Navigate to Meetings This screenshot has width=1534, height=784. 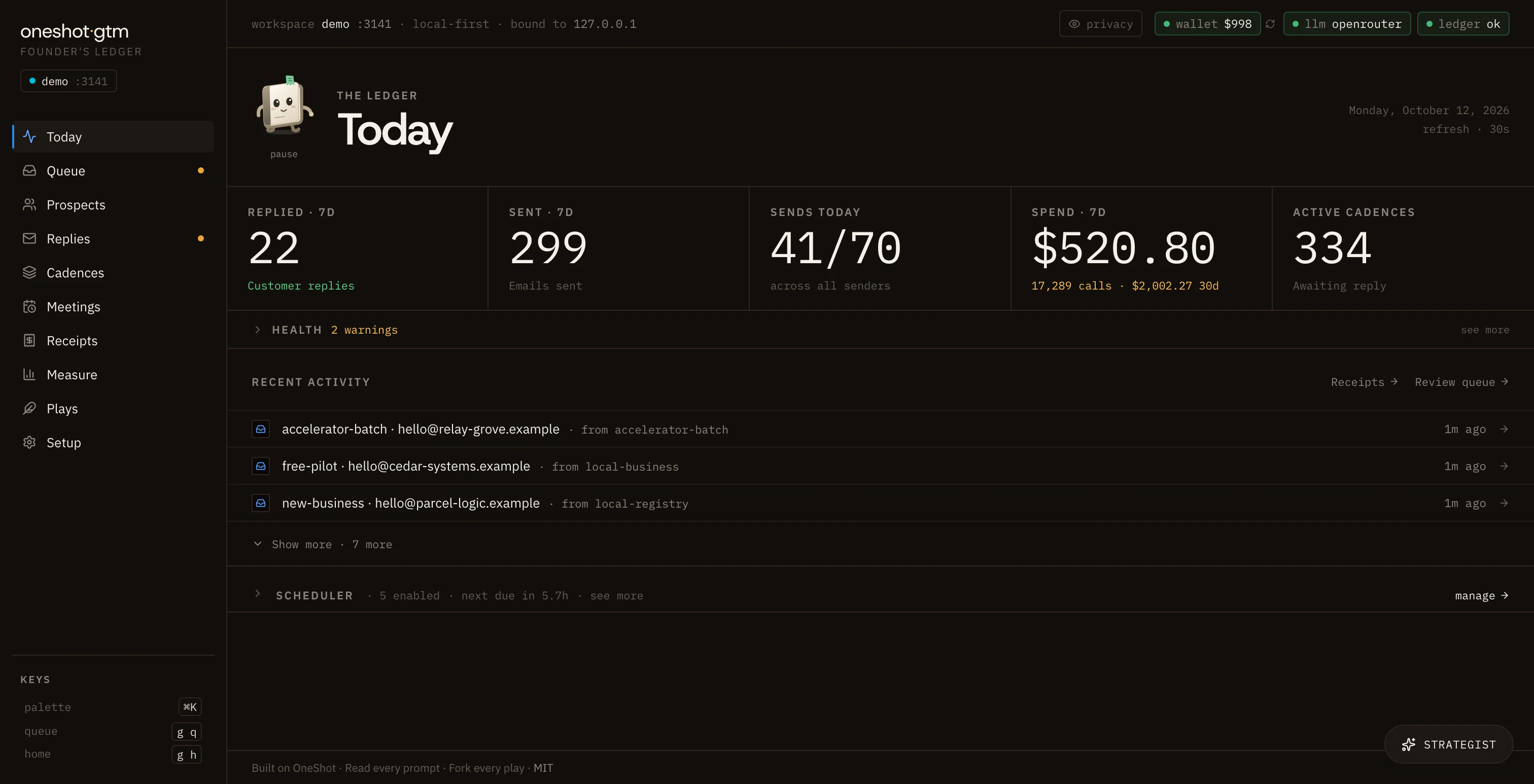[113, 306]
